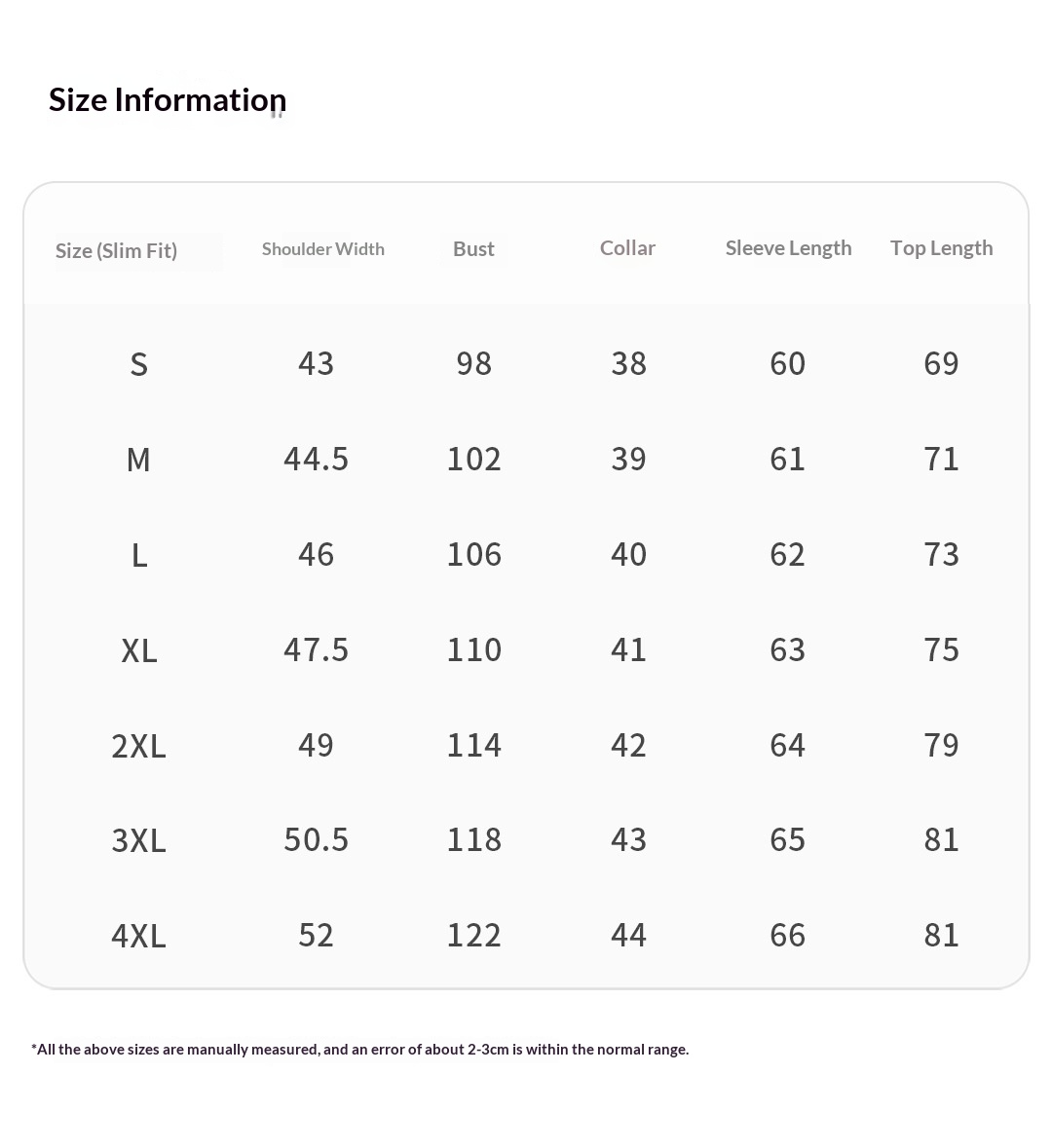Click shoulder width value 50.5

[316, 839]
